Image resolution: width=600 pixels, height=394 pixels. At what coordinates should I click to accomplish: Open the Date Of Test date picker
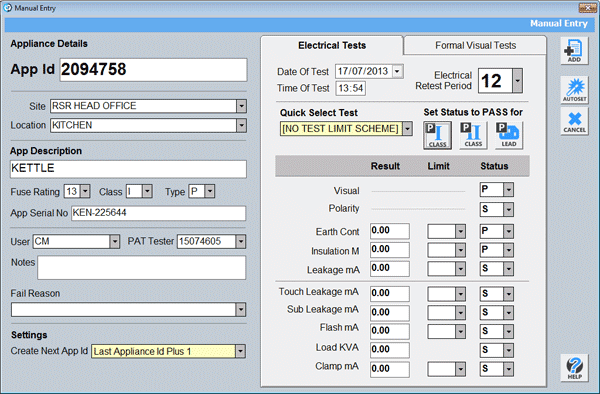pyautogui.click(x=398, y=71)
